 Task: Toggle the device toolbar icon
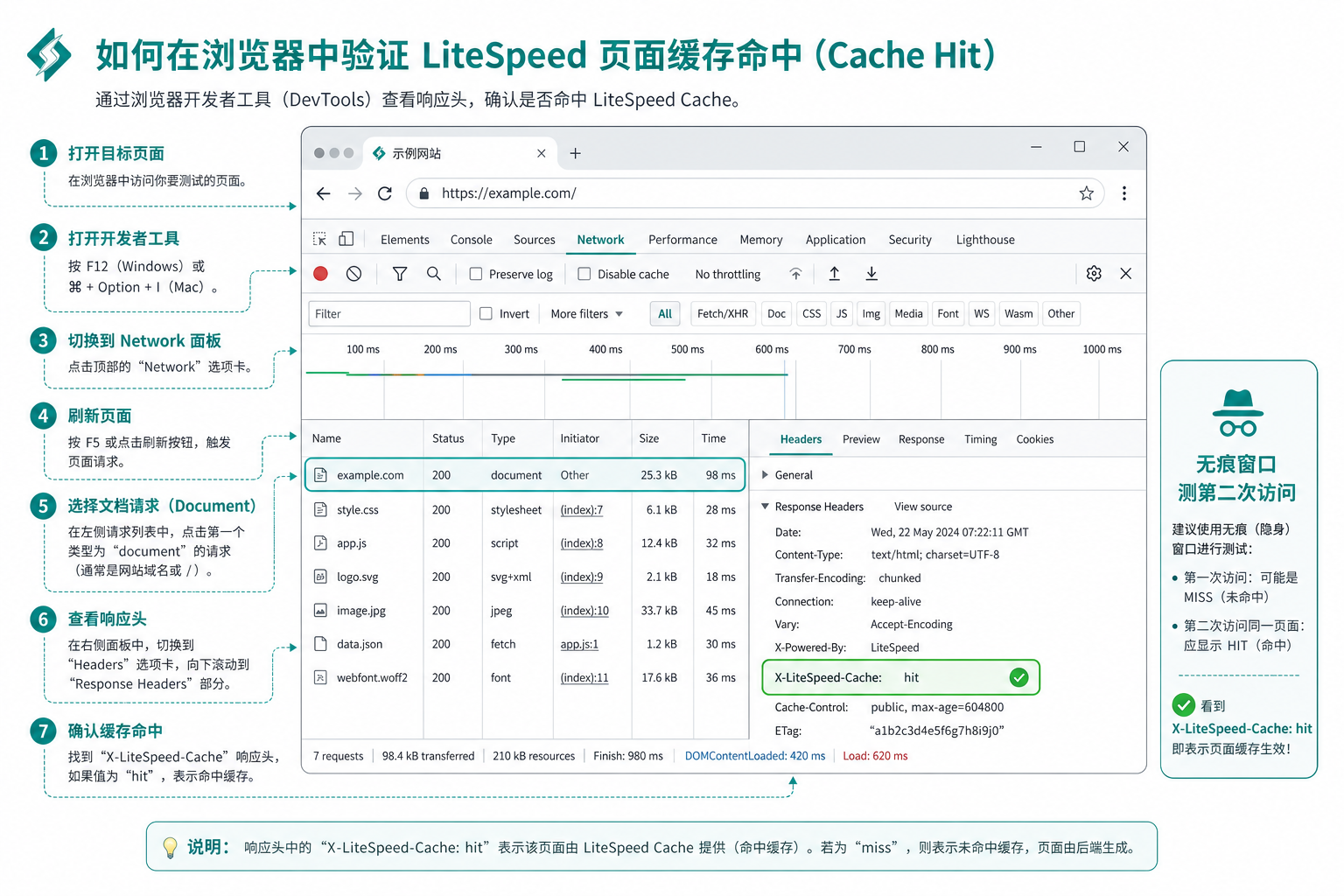click(346, 239)
